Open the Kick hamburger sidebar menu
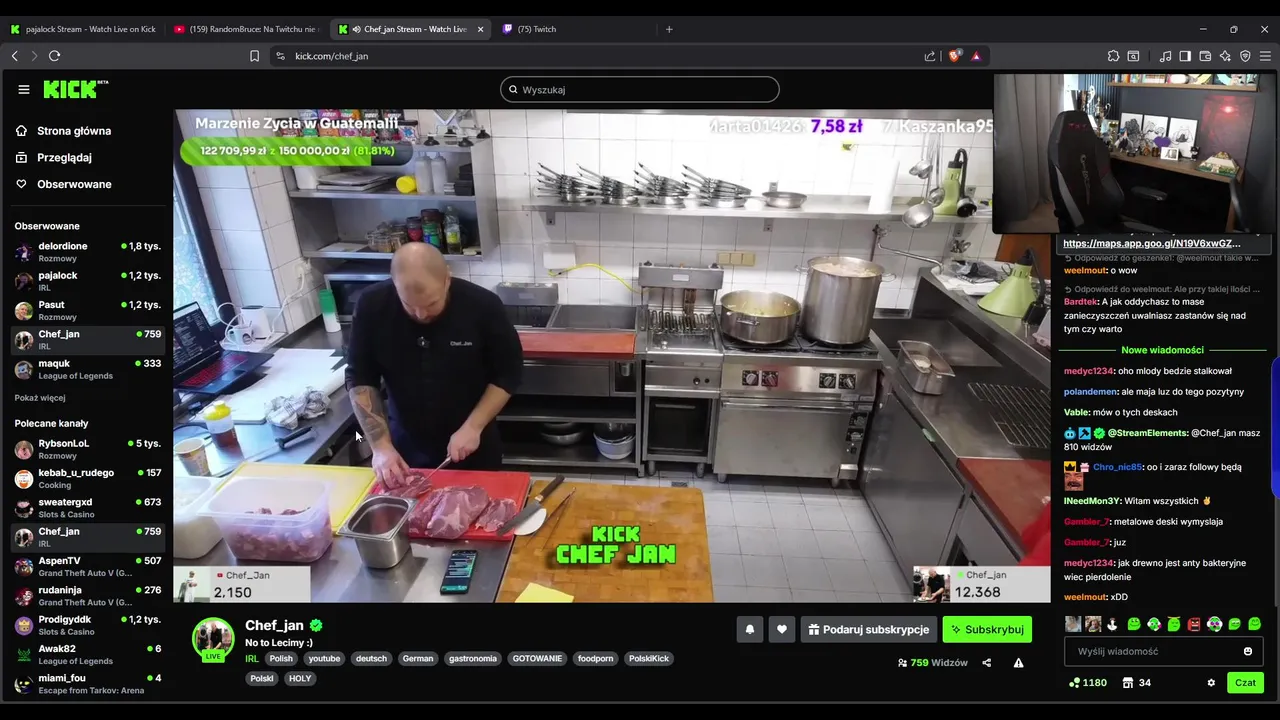The height and width of the screenshot is (720, 1280). pyautogui.click(x=24, y=89)
